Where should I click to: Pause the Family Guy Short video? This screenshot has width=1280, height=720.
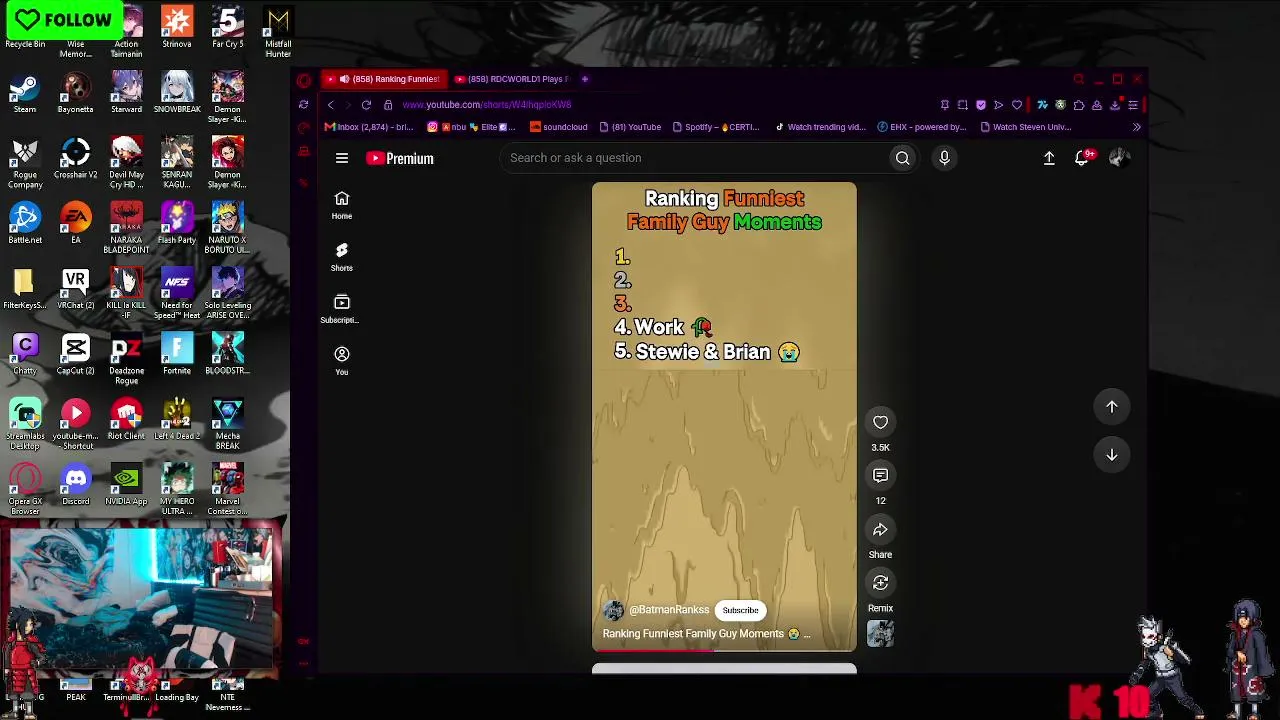coord(724,416)
